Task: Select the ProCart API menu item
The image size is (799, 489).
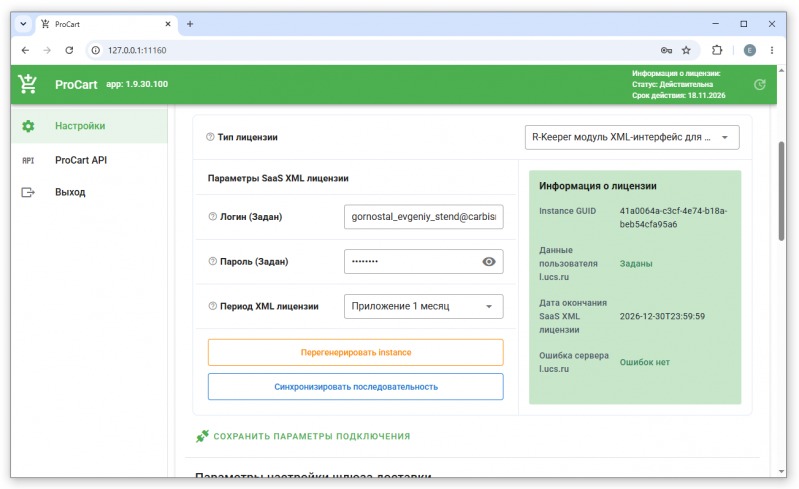Action: point(81,160)
